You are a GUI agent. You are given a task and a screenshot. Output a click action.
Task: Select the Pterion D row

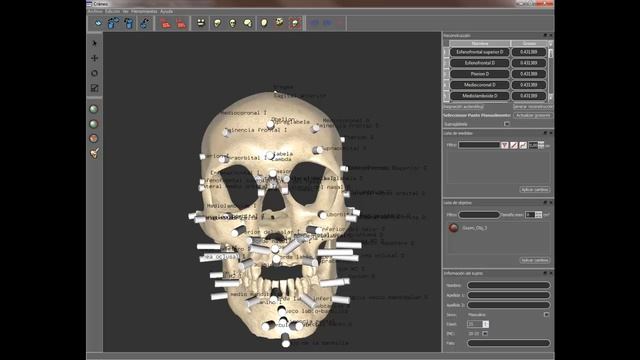coord(480,74)
